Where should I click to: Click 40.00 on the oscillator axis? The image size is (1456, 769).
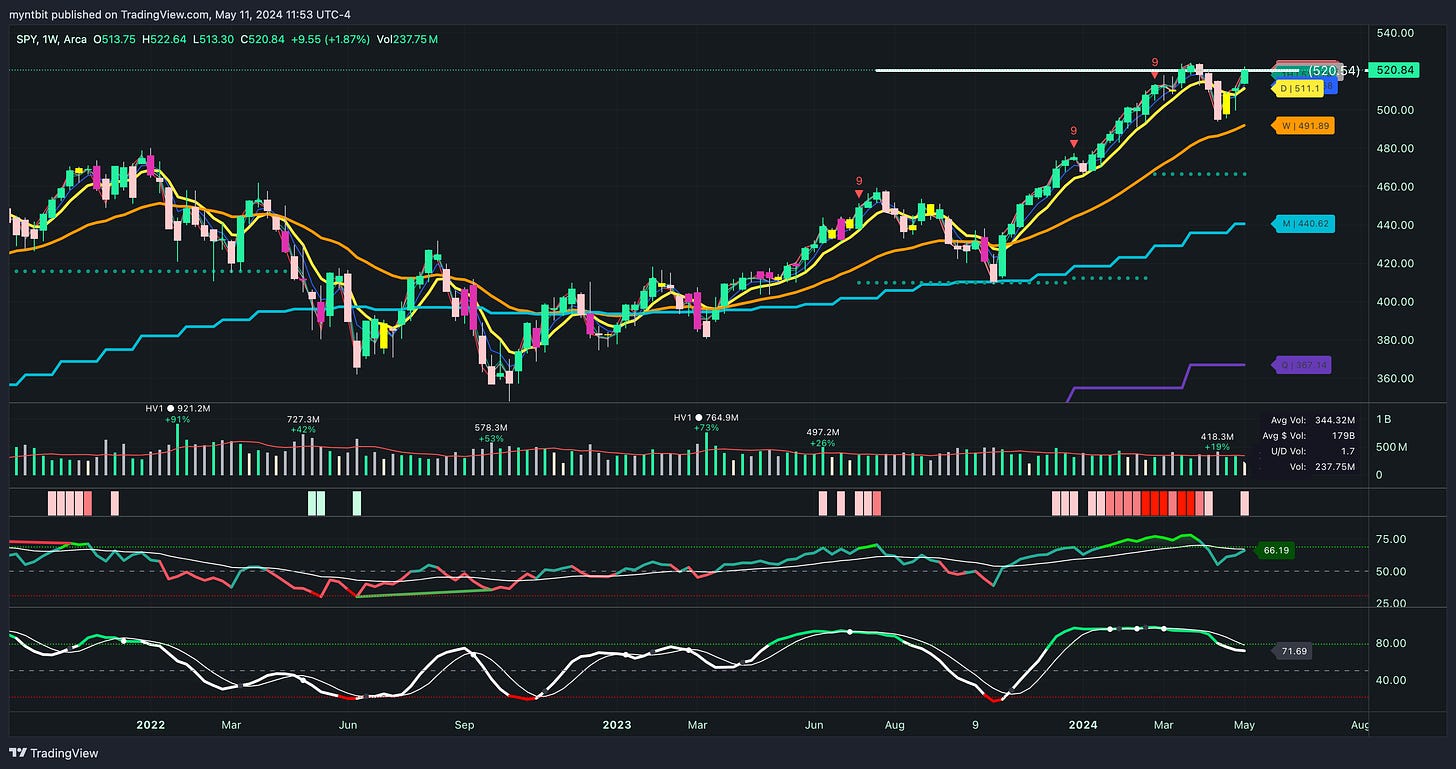click(x=1391, y=680)
